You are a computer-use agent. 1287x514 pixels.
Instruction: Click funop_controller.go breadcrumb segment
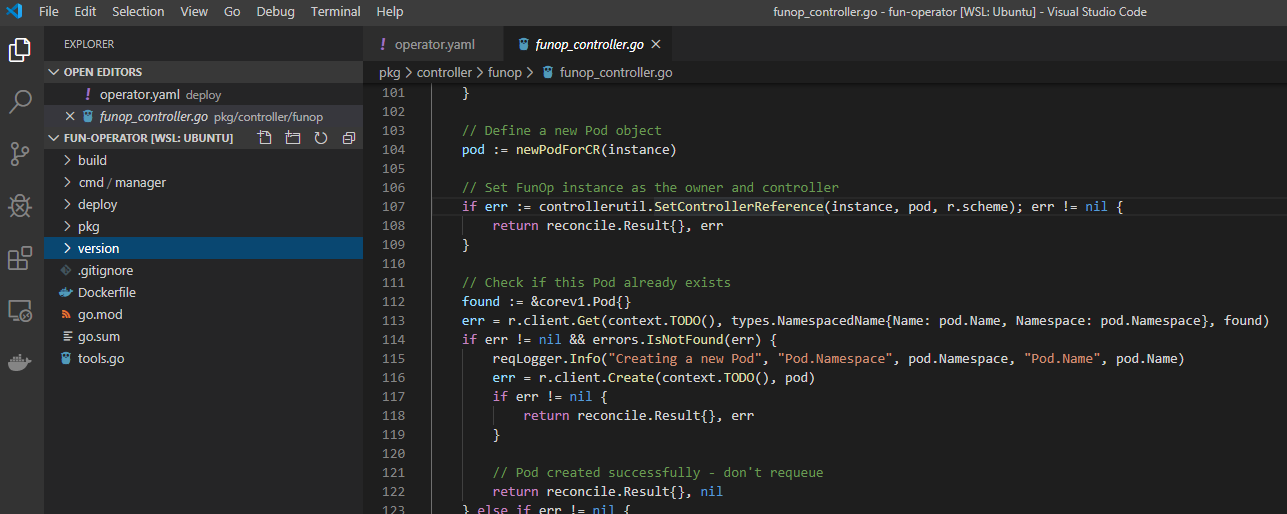pos(616,73)
